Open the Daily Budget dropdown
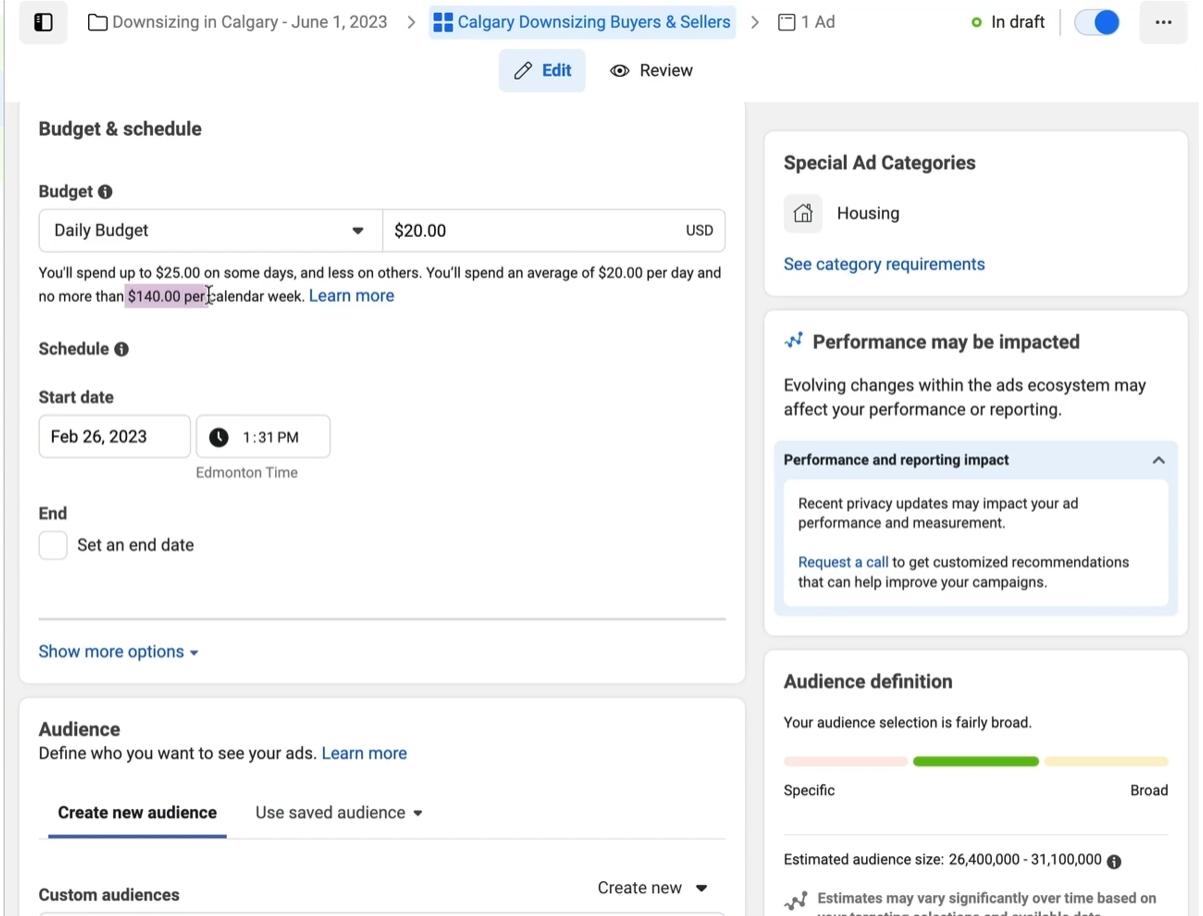The width and height of the screenshot is (1203, 916). 210,230
